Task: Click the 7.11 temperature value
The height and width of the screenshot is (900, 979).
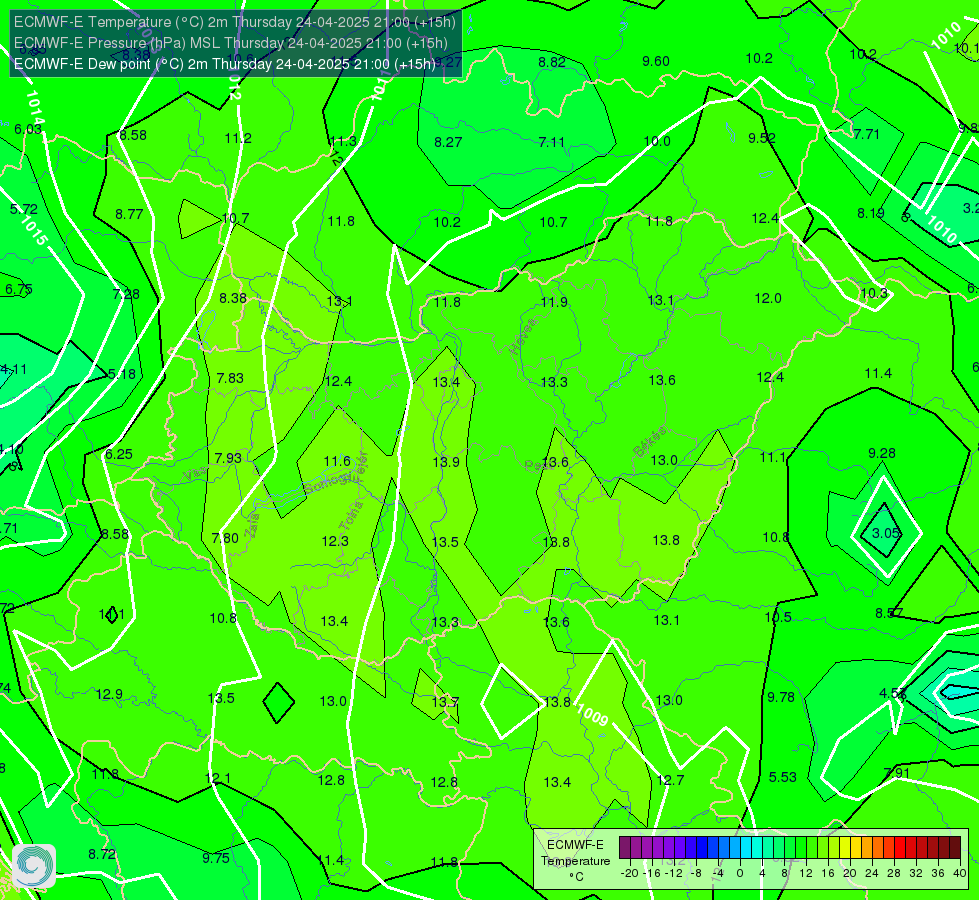Action: 552,142
